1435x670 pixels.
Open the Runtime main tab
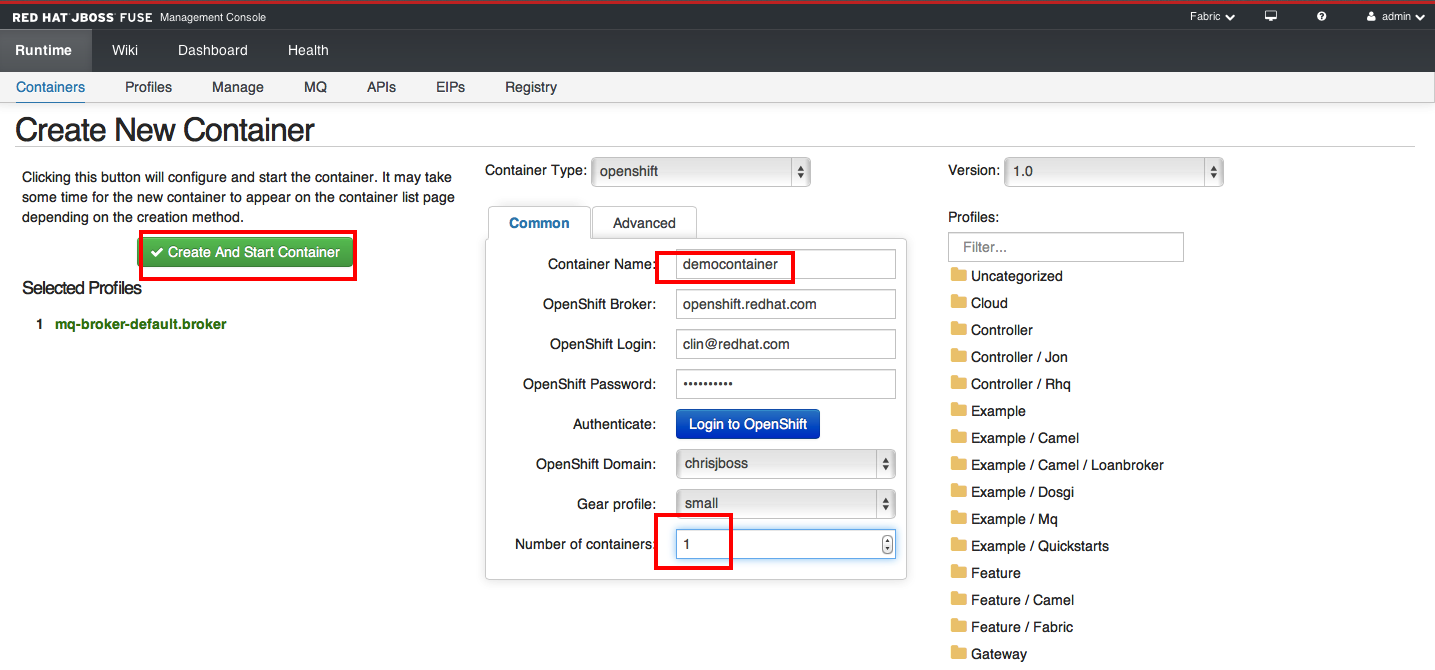[44, 50]
